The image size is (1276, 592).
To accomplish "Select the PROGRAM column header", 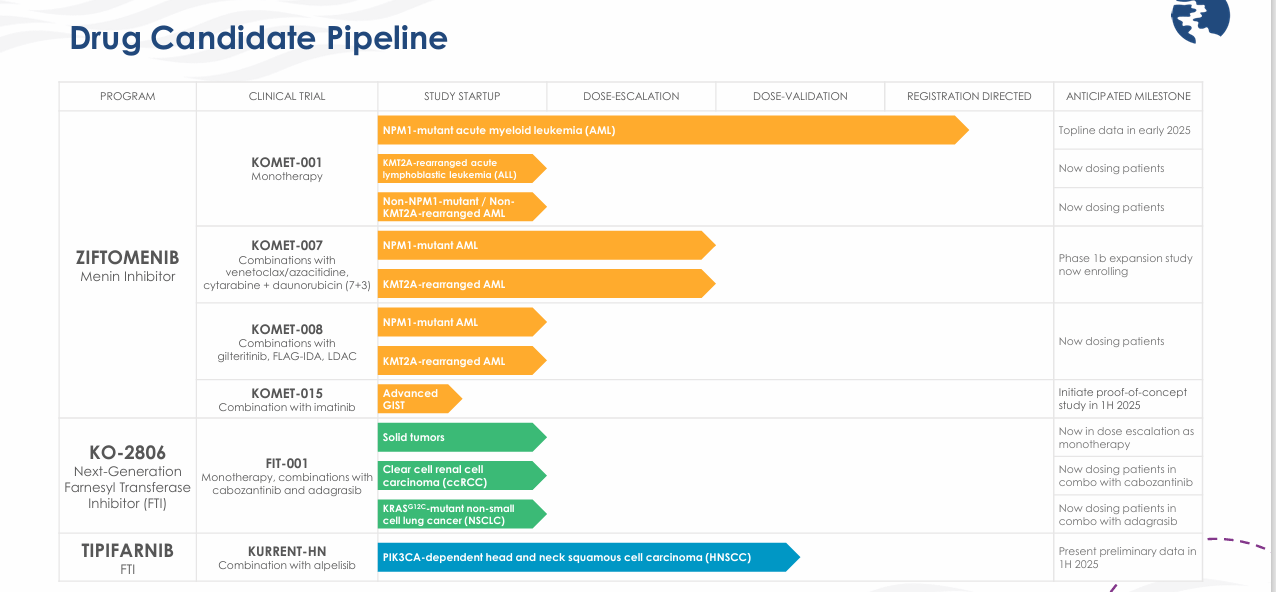I will coord(128,96).
